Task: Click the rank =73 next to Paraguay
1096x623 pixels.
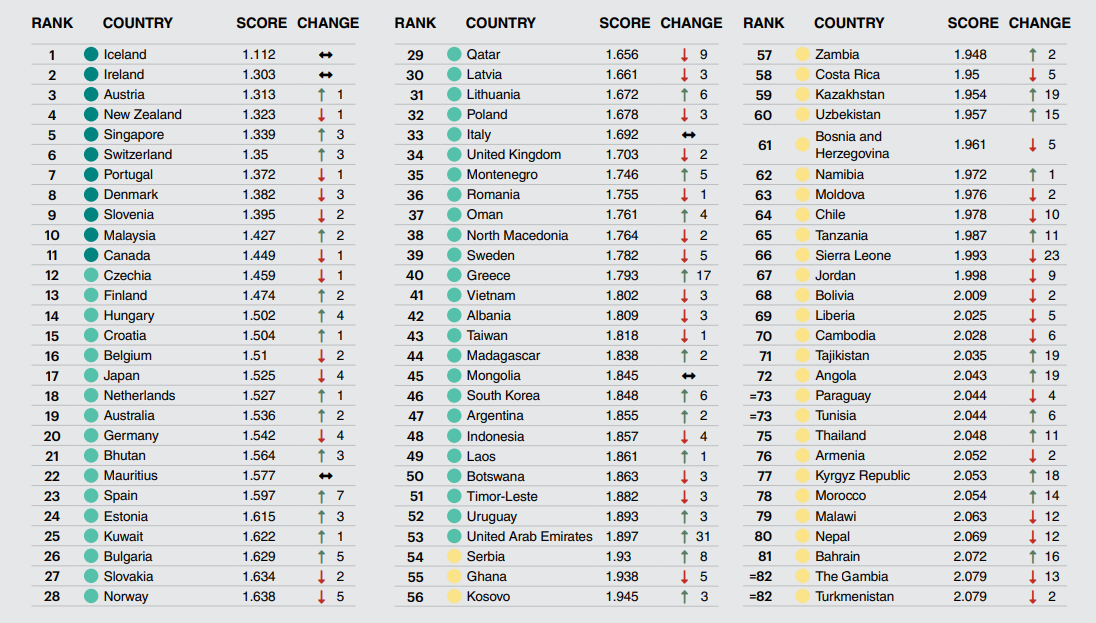Action: [x=761, y=396]
